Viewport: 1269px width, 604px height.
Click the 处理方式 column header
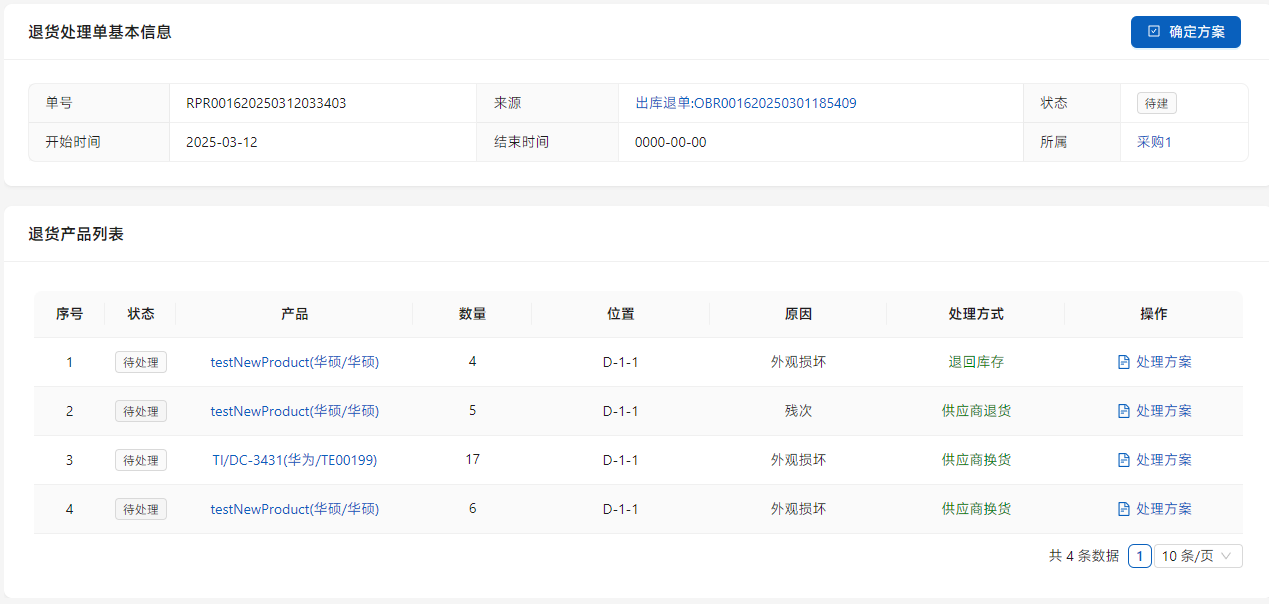click(976, 314)
